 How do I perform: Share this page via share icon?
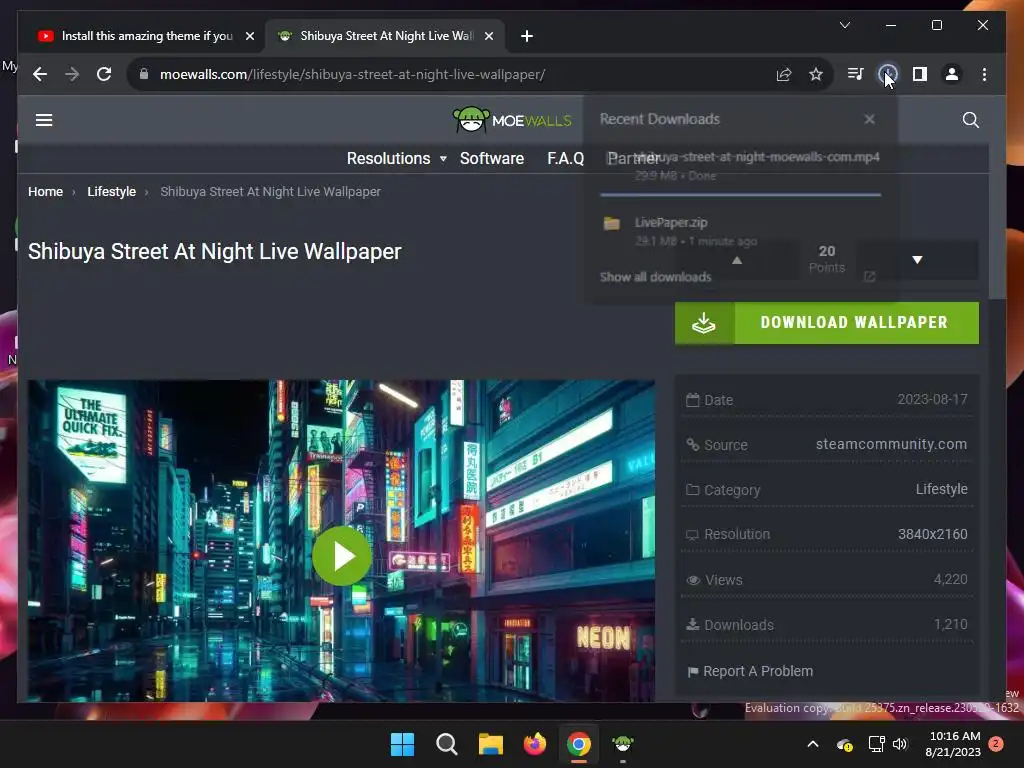(784, 74)
